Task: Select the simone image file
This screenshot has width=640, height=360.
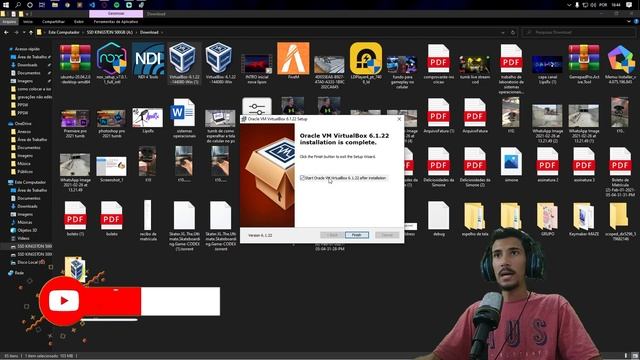Action: (x=511, y=162)
